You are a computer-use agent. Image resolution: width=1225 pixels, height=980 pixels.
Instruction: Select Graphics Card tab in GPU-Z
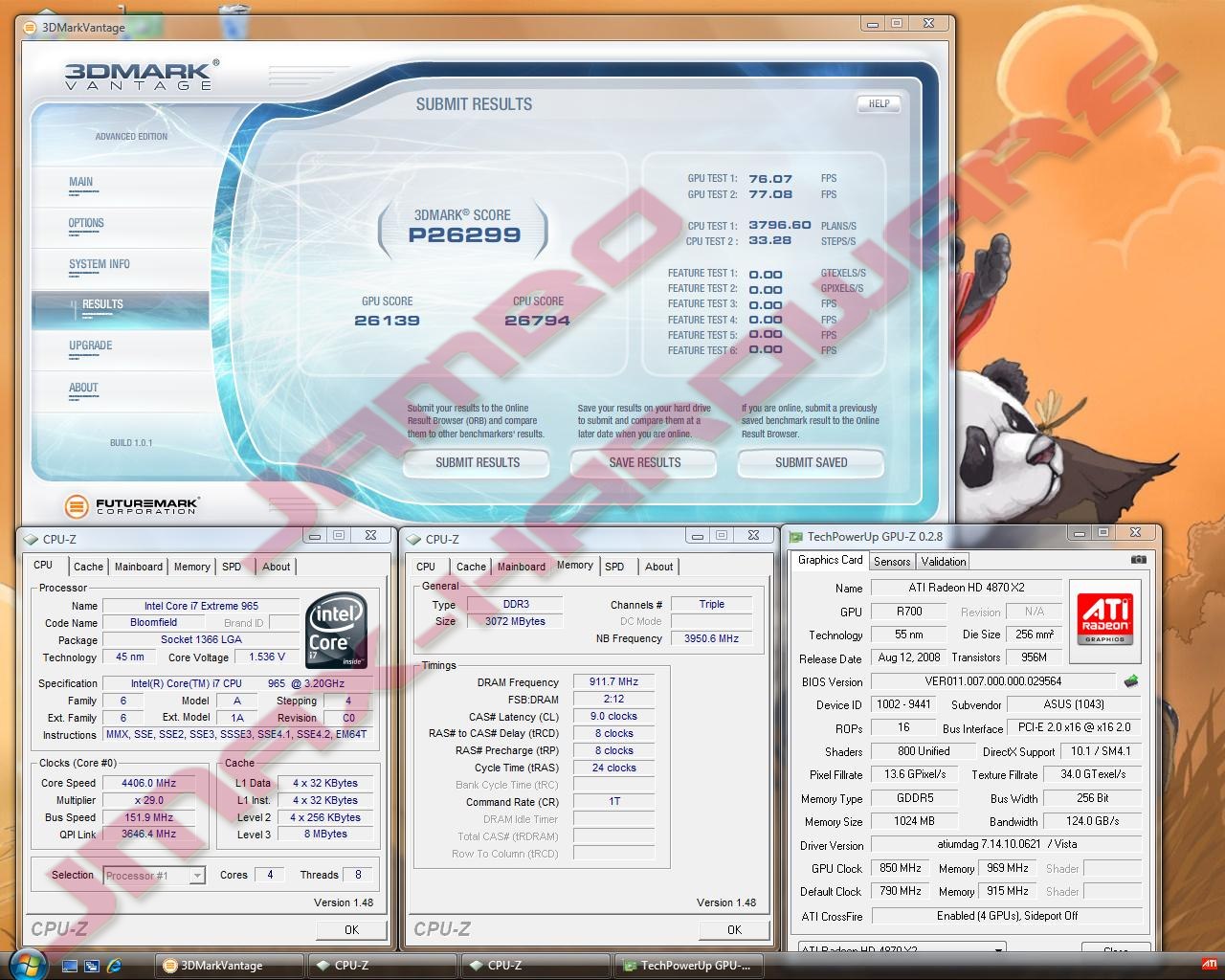pyautogui.click(x=830, y=560)
